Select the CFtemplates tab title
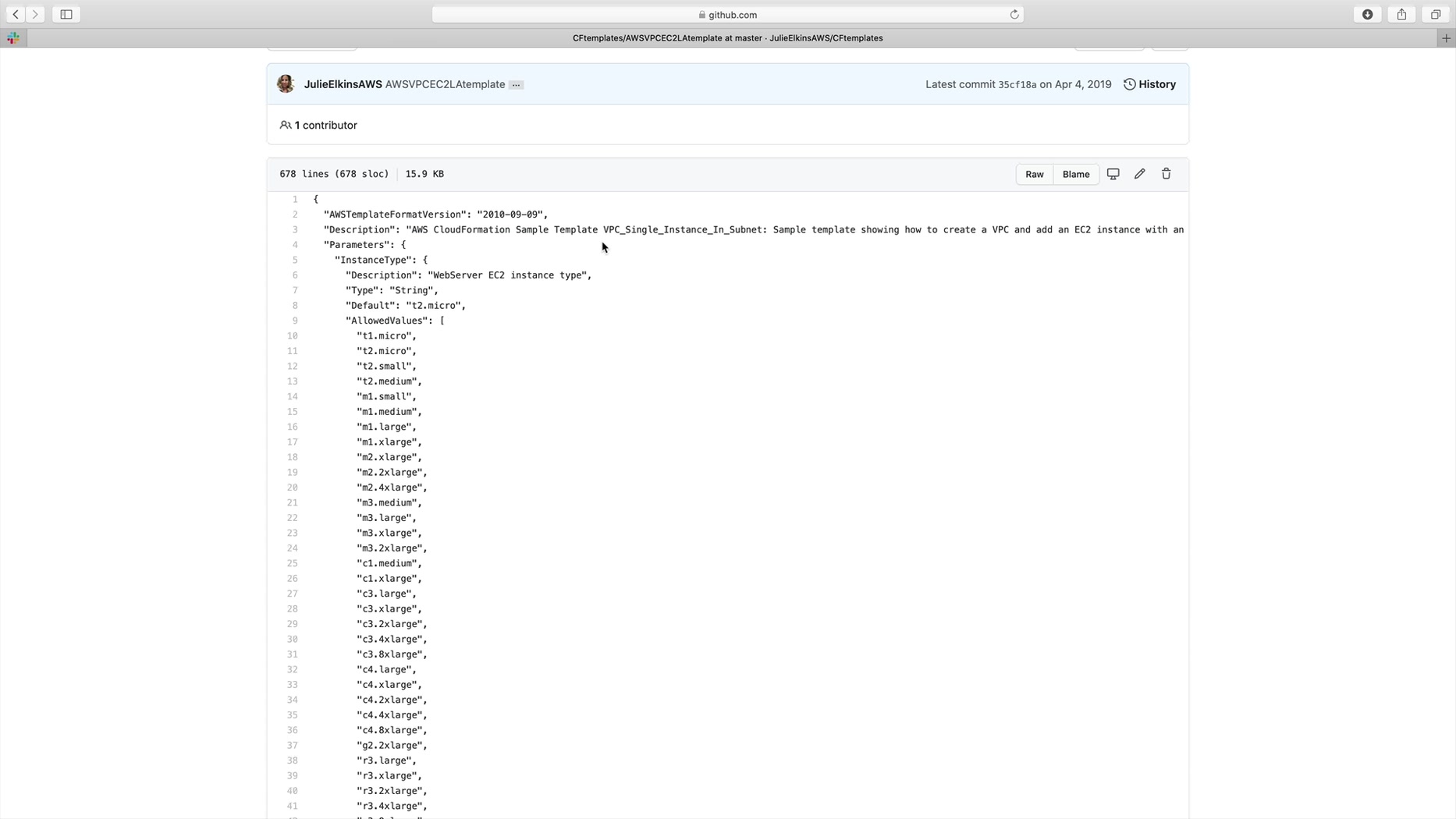This screenshot has height=819, width=1456. [727, 37]
